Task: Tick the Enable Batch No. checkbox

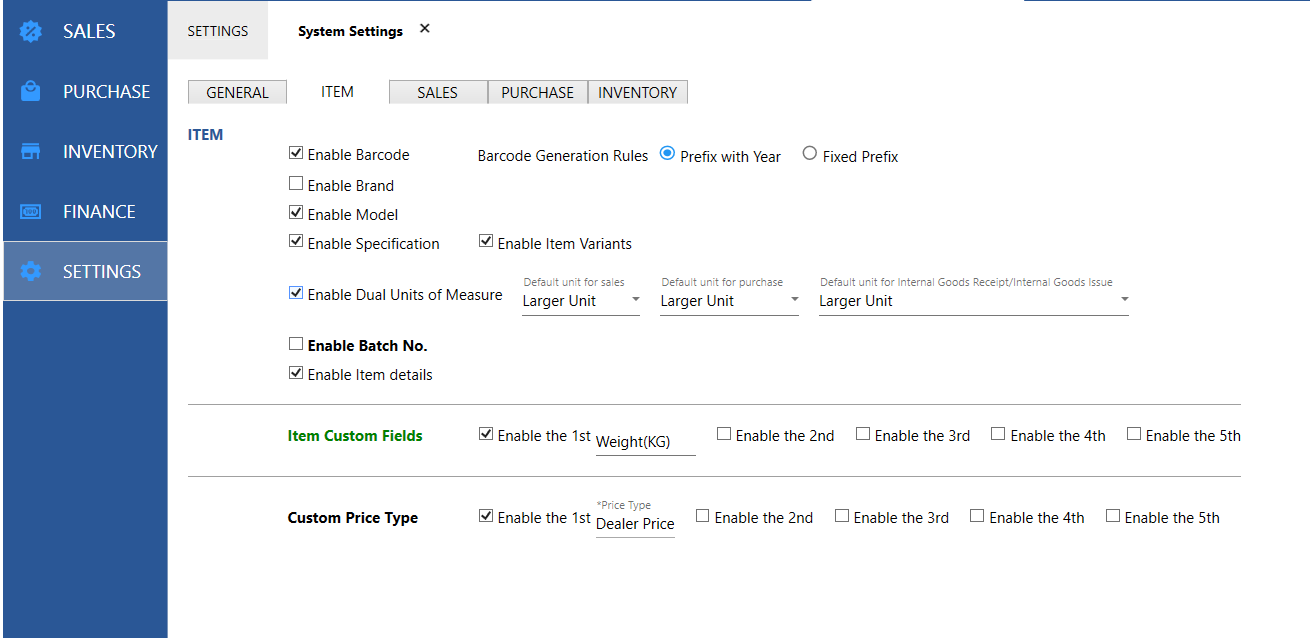Action: (296, 344)
